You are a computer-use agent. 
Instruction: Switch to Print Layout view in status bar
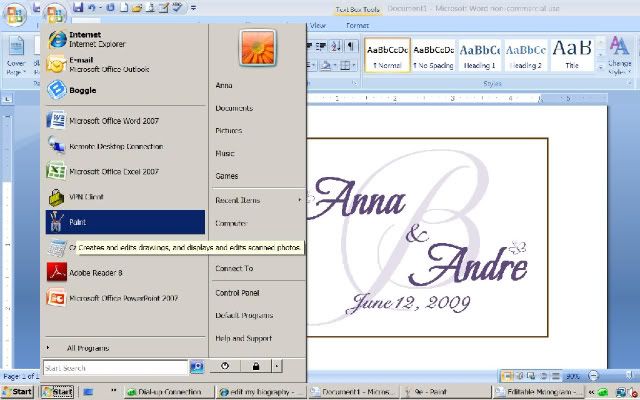click(507, 376)
